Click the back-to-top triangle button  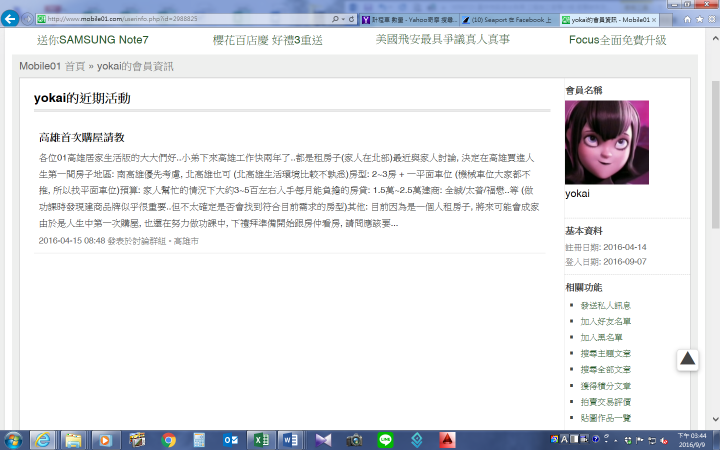click(x=687, y=359)
